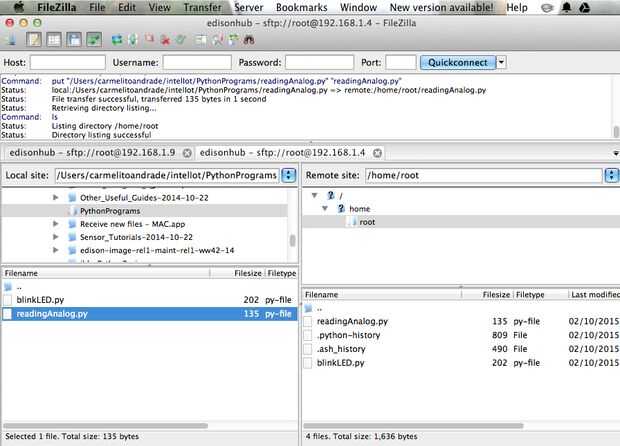This screenshot has width=620, height=446.
Task: Toggle directory comparison icon
Action: (217, 40)
